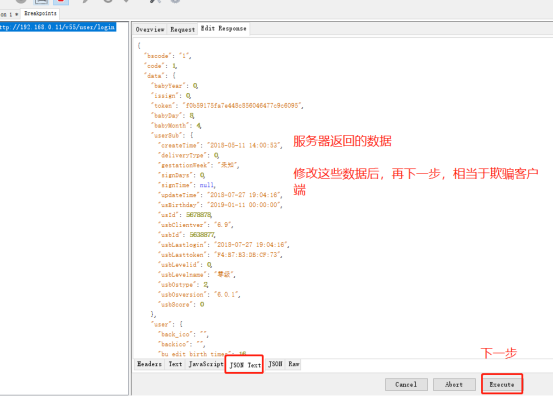
Task: Click the "user": { line
Action: pos(167,324)
